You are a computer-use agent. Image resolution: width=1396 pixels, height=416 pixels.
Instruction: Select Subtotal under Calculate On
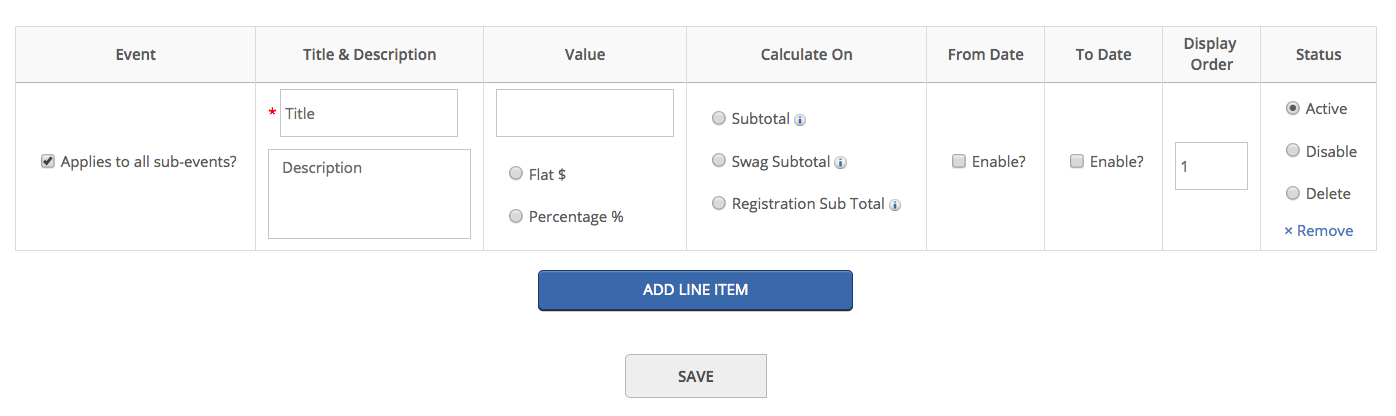[x=718, y=118]
